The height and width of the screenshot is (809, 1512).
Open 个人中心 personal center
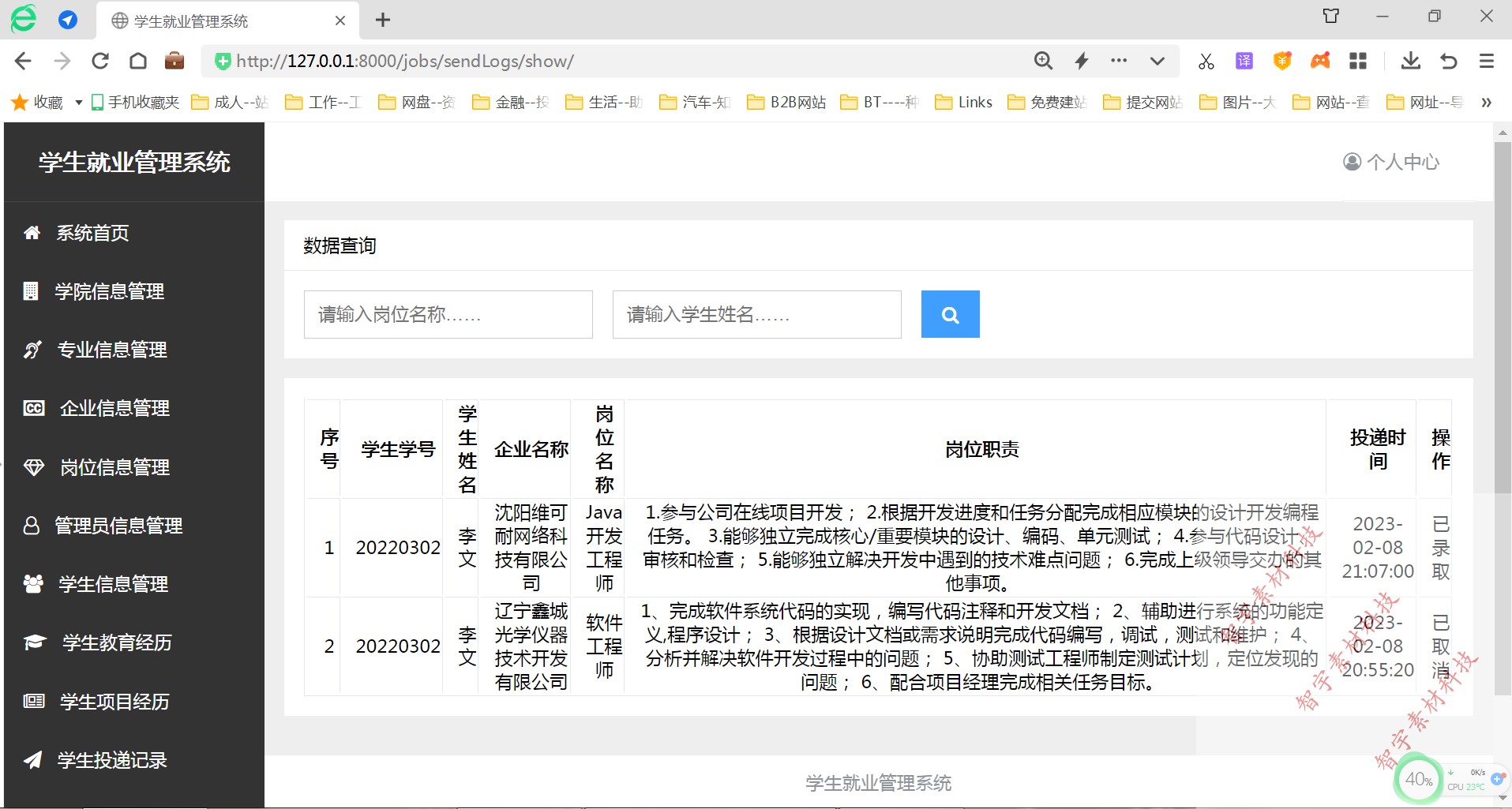tap(1391, 162)
